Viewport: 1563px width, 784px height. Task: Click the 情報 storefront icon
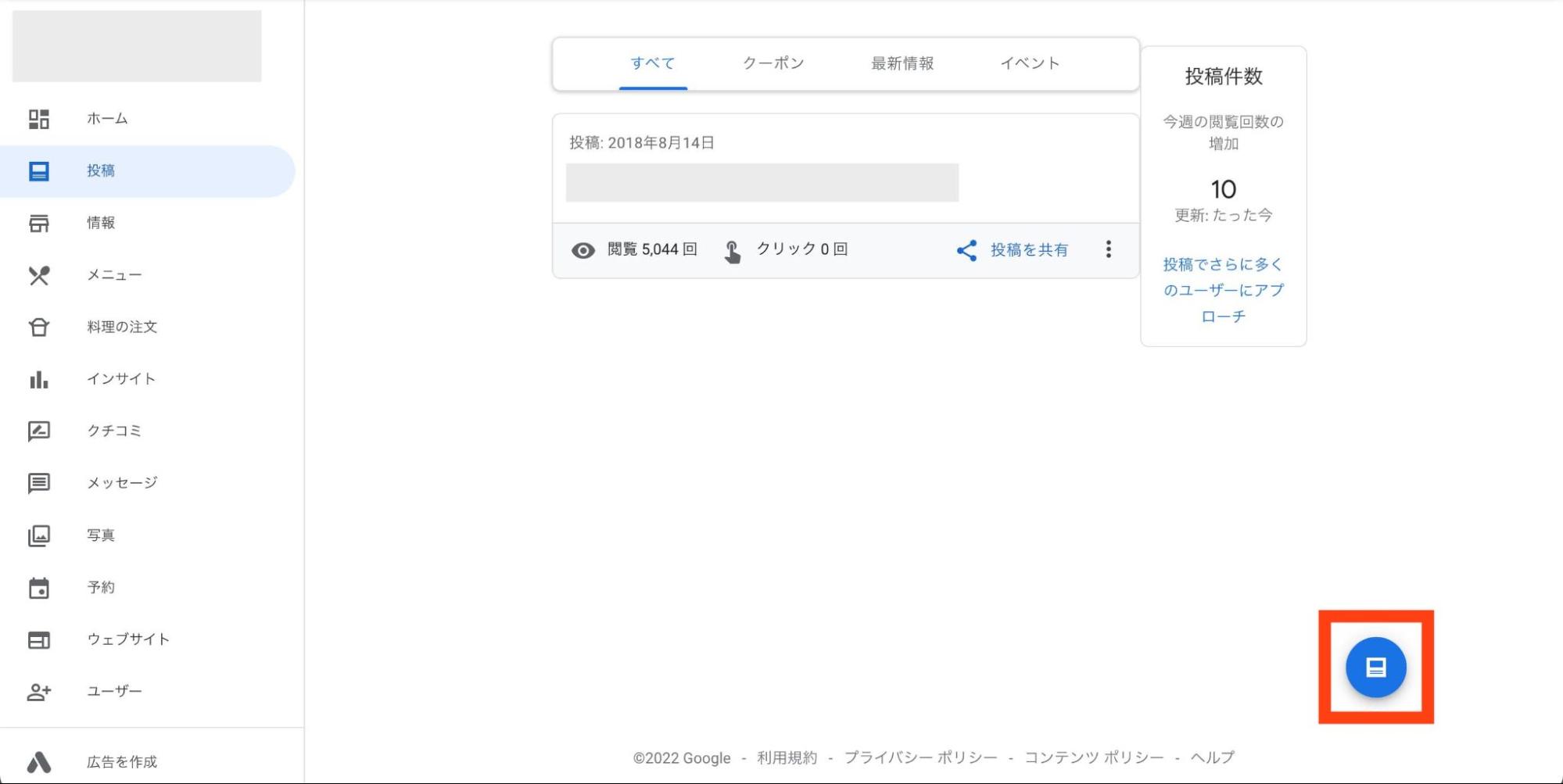[x=39, y=223]
